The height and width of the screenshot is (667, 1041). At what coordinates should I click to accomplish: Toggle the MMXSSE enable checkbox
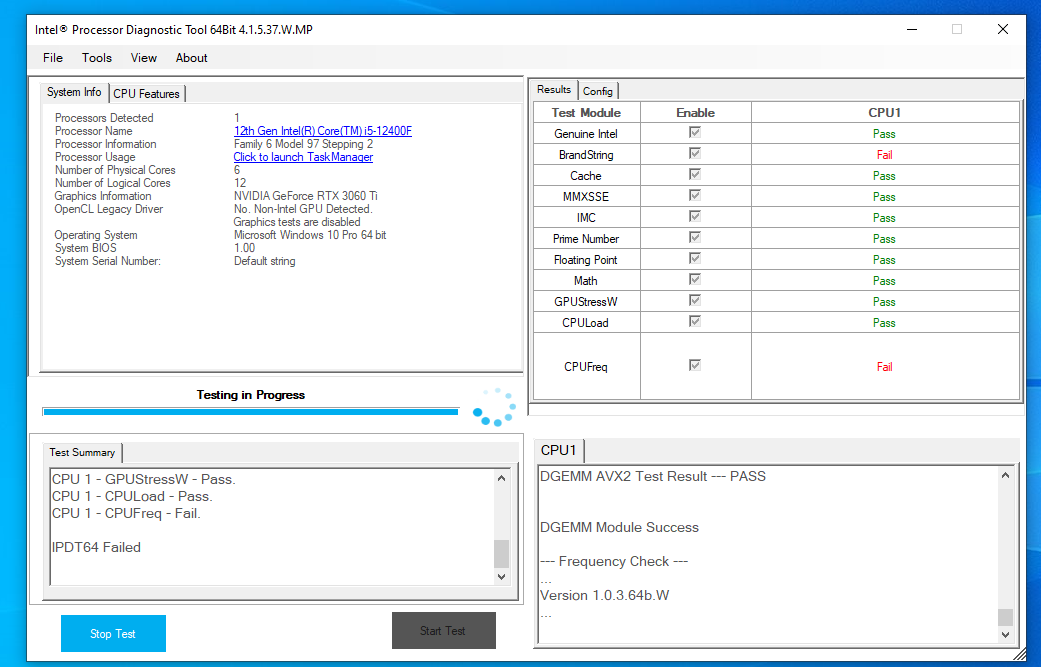point(695,196)
